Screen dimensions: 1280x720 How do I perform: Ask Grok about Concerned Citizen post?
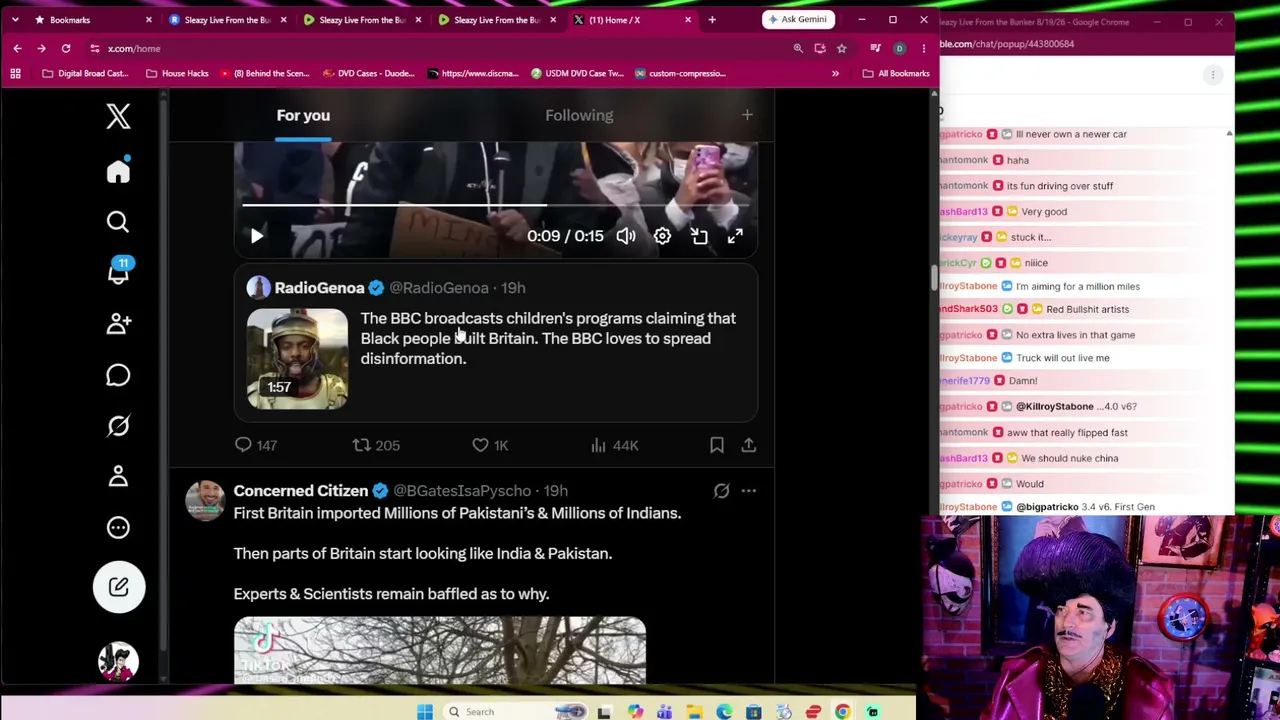pyautogui.click(x=721, y=491)
